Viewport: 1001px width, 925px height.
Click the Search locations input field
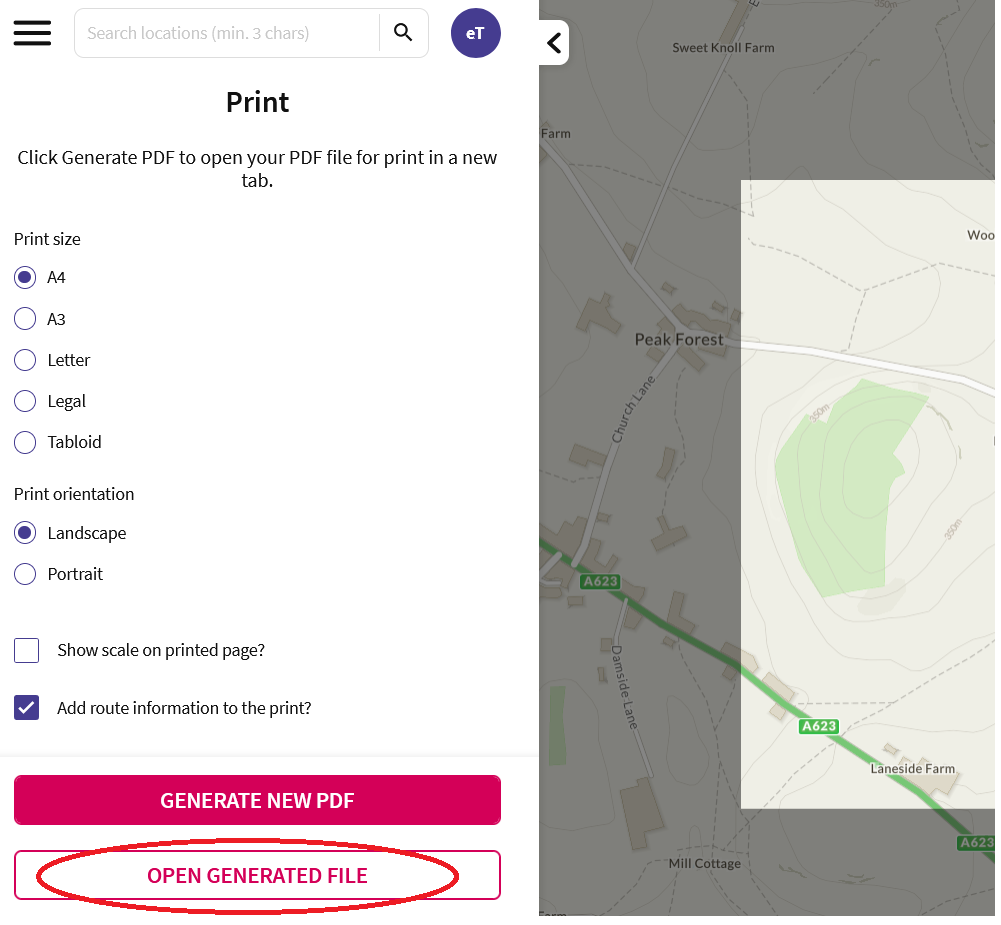(225, 32)
